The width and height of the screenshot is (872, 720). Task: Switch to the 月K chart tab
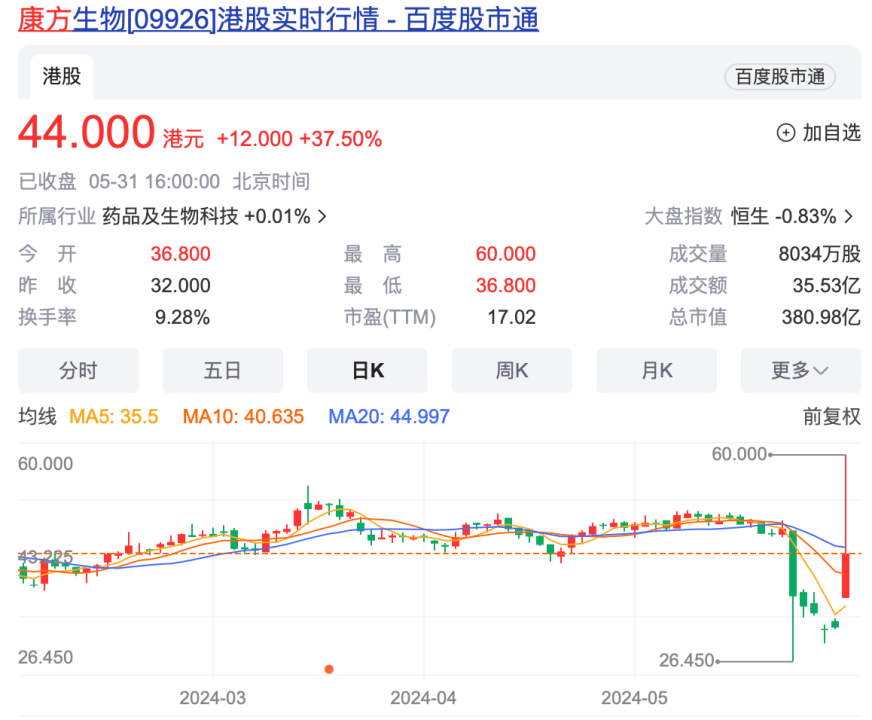pyautogui.click(x=656, y=370)
